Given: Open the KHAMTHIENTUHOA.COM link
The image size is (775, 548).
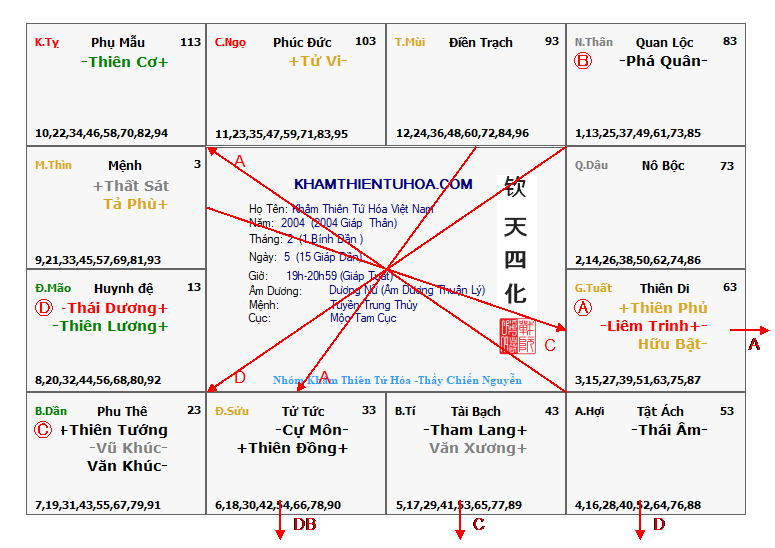Looking at the screenshot, I should click(x=383, y=184).
